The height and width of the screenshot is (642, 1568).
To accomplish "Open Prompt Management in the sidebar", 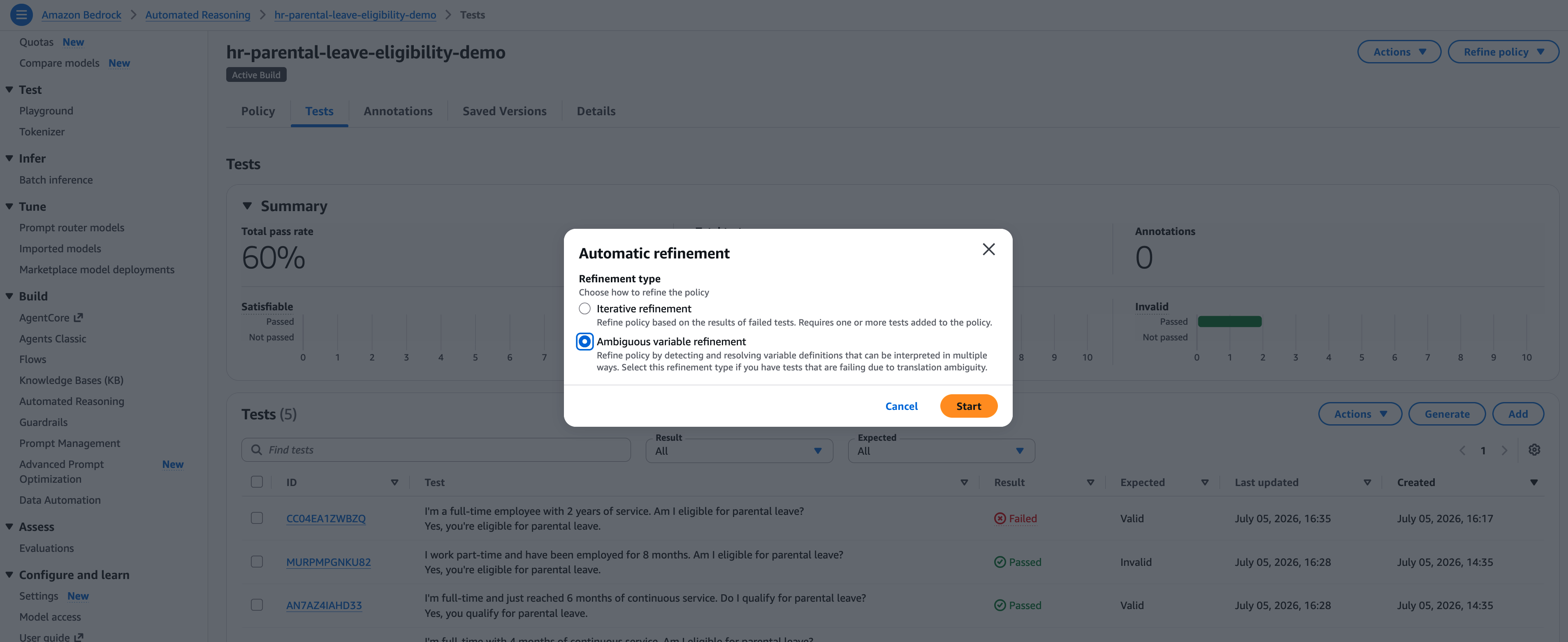I will [x=70, y=443].
